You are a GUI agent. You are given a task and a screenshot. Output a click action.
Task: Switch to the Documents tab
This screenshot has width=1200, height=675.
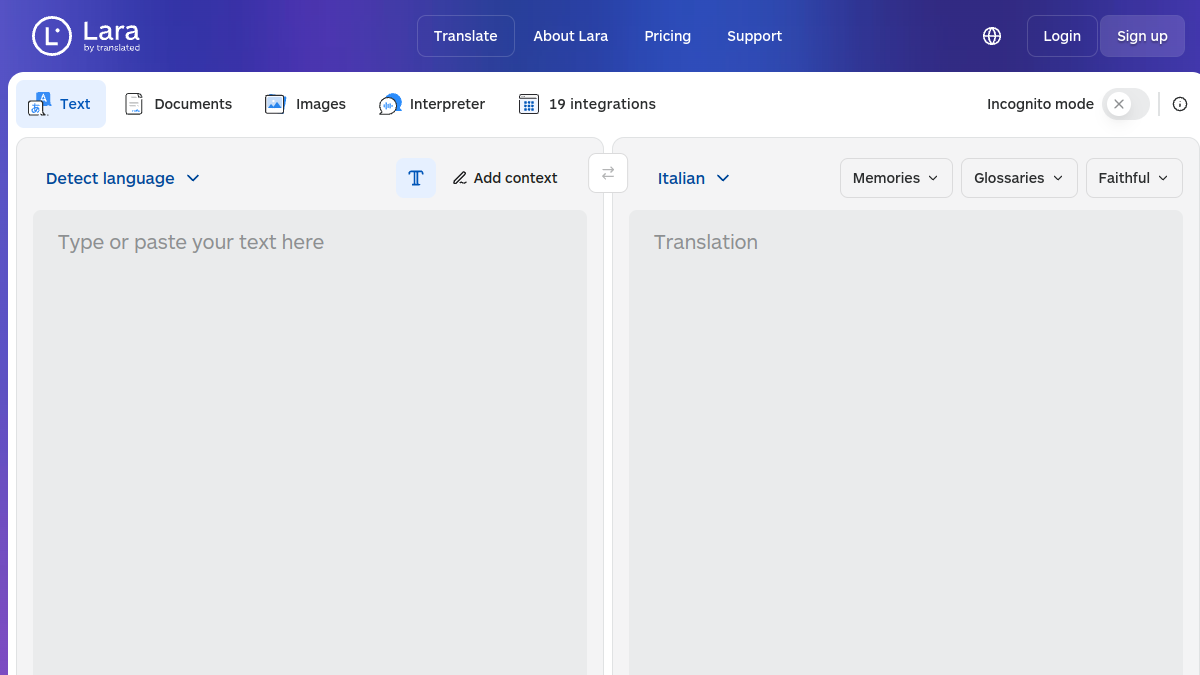click(x=179, y=104)
